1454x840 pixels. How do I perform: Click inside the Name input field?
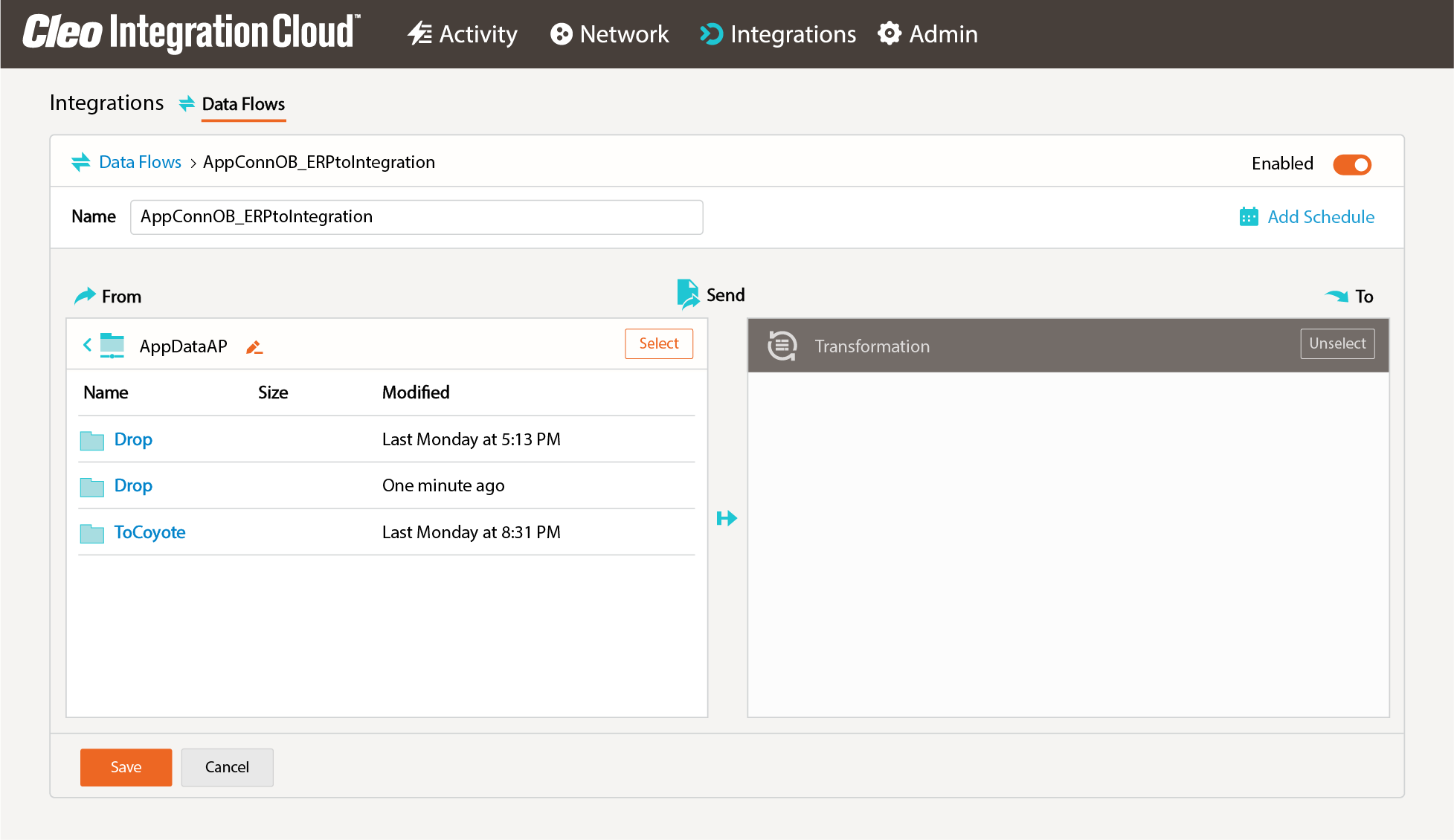tap(416, 217)
